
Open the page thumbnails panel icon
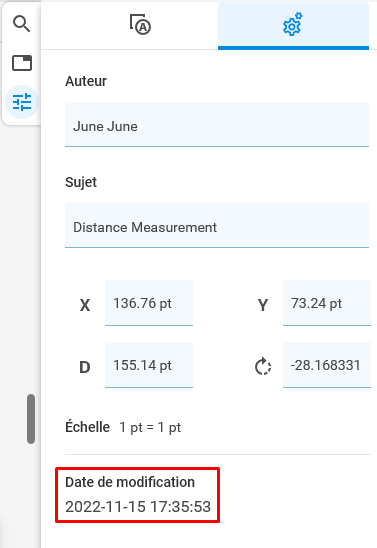(22, 63)
